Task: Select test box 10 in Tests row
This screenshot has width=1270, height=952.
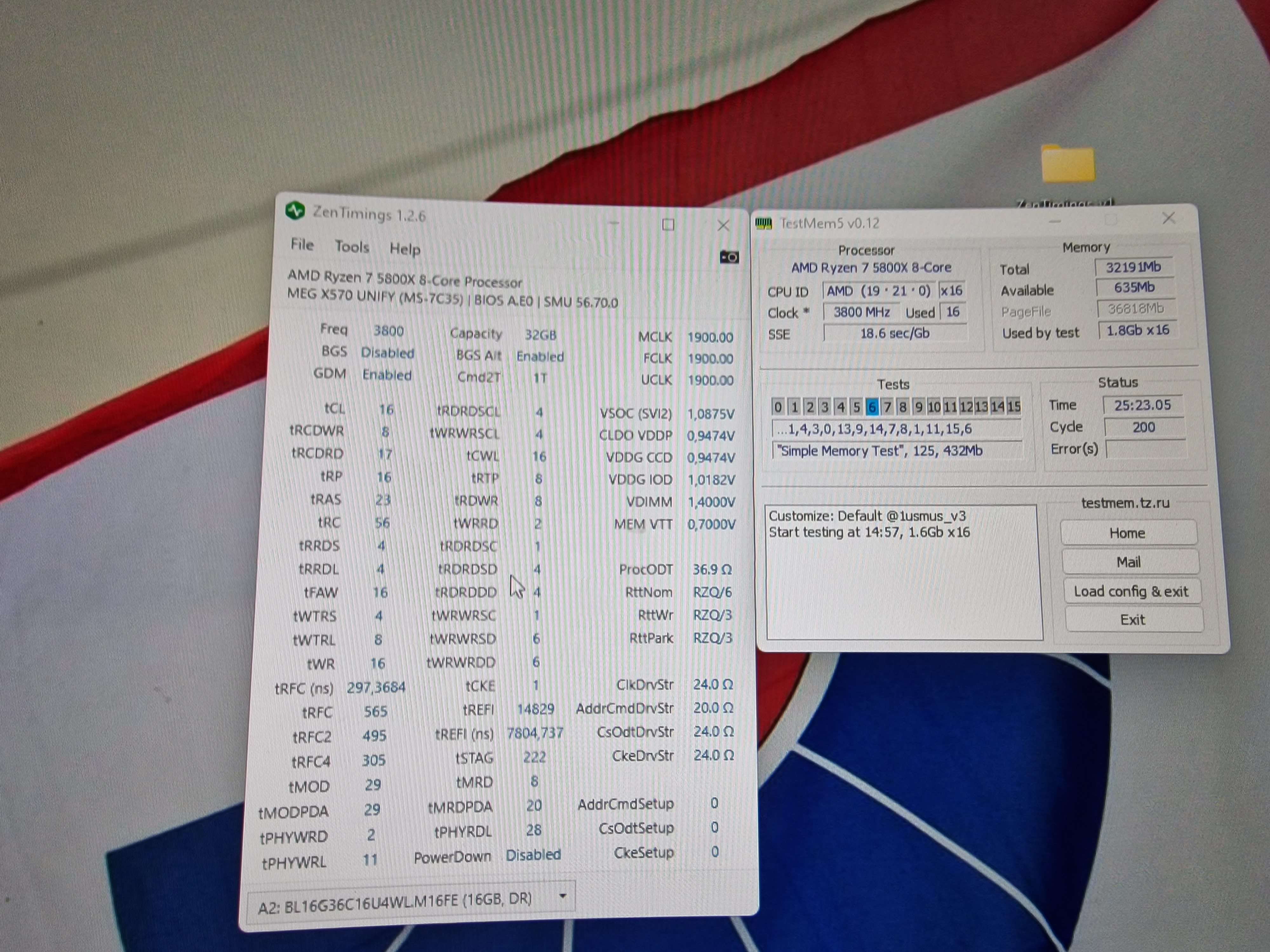Action: pyautogui.click(x=934, y=406)
